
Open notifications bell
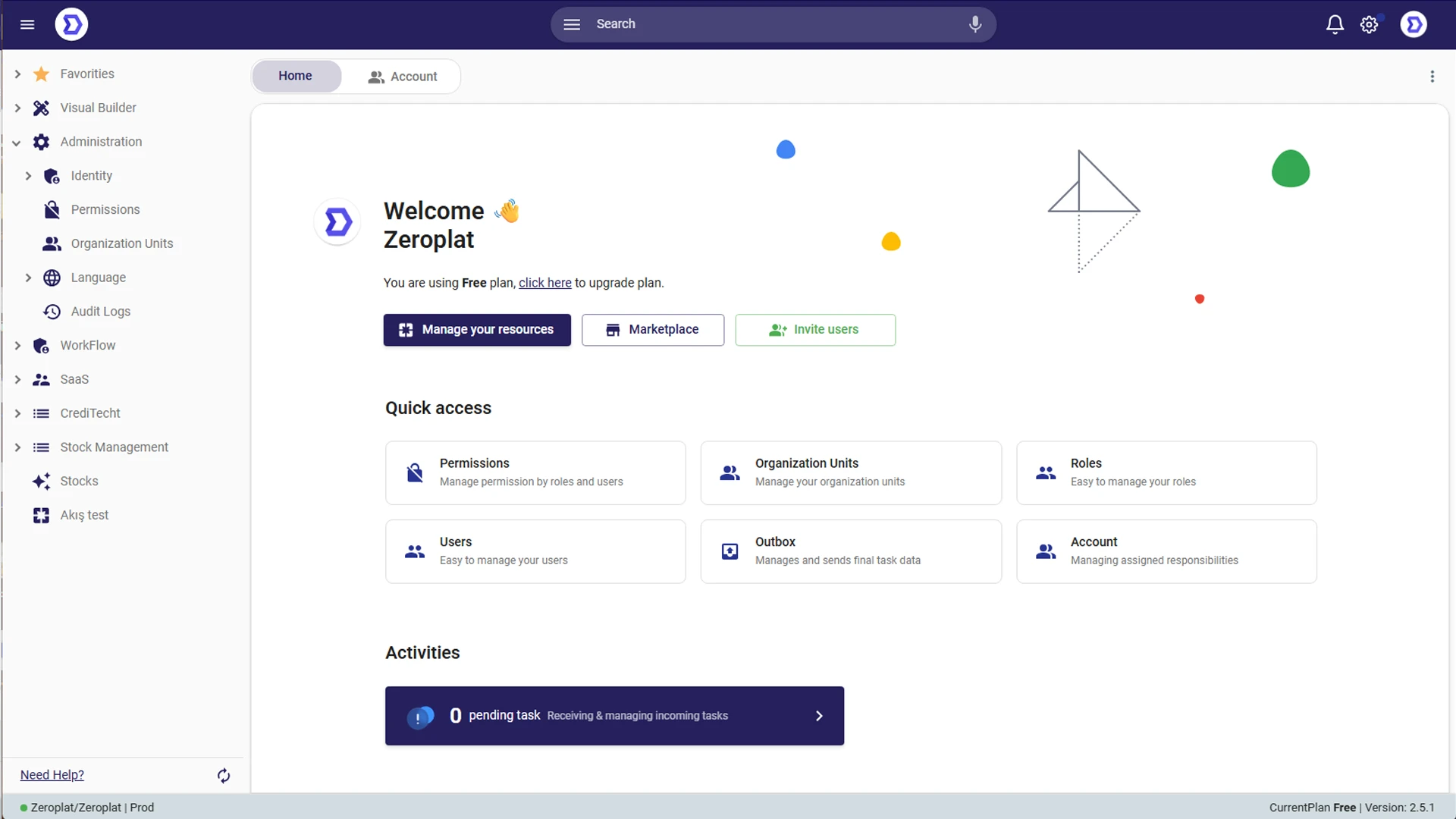point(1335,24)
